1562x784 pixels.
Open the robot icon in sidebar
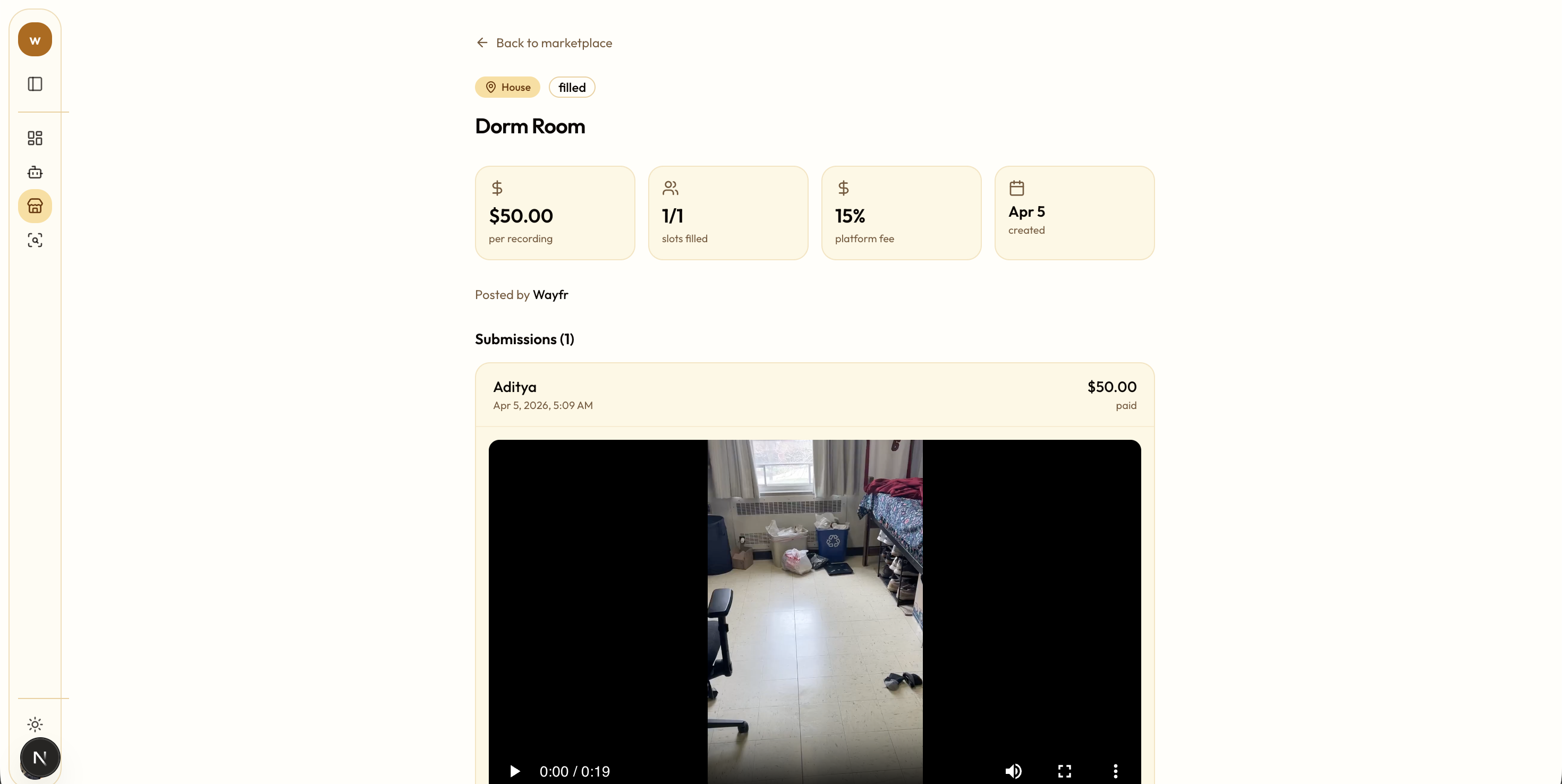click(x=35, y=172)
